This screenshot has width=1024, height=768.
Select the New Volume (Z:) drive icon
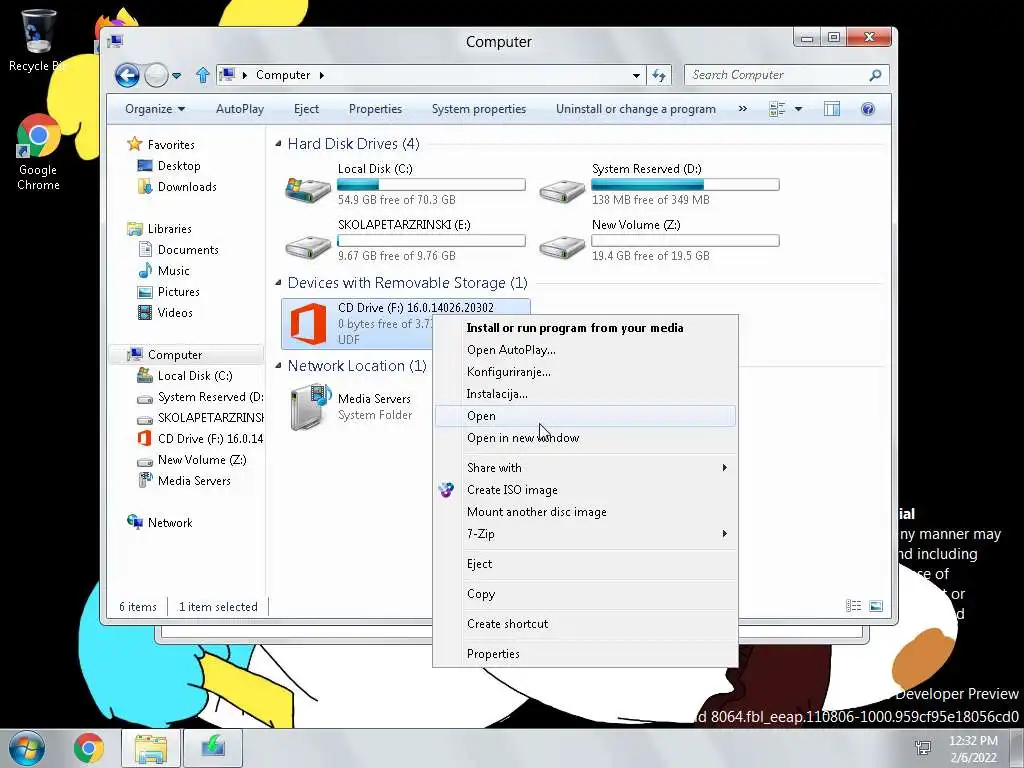[562, 246]
